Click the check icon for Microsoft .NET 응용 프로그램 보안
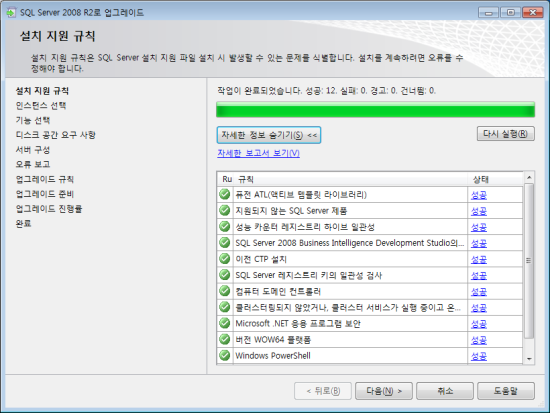Image resolution: width=550 pixels, height=413 pixels. tap(224, 323)
